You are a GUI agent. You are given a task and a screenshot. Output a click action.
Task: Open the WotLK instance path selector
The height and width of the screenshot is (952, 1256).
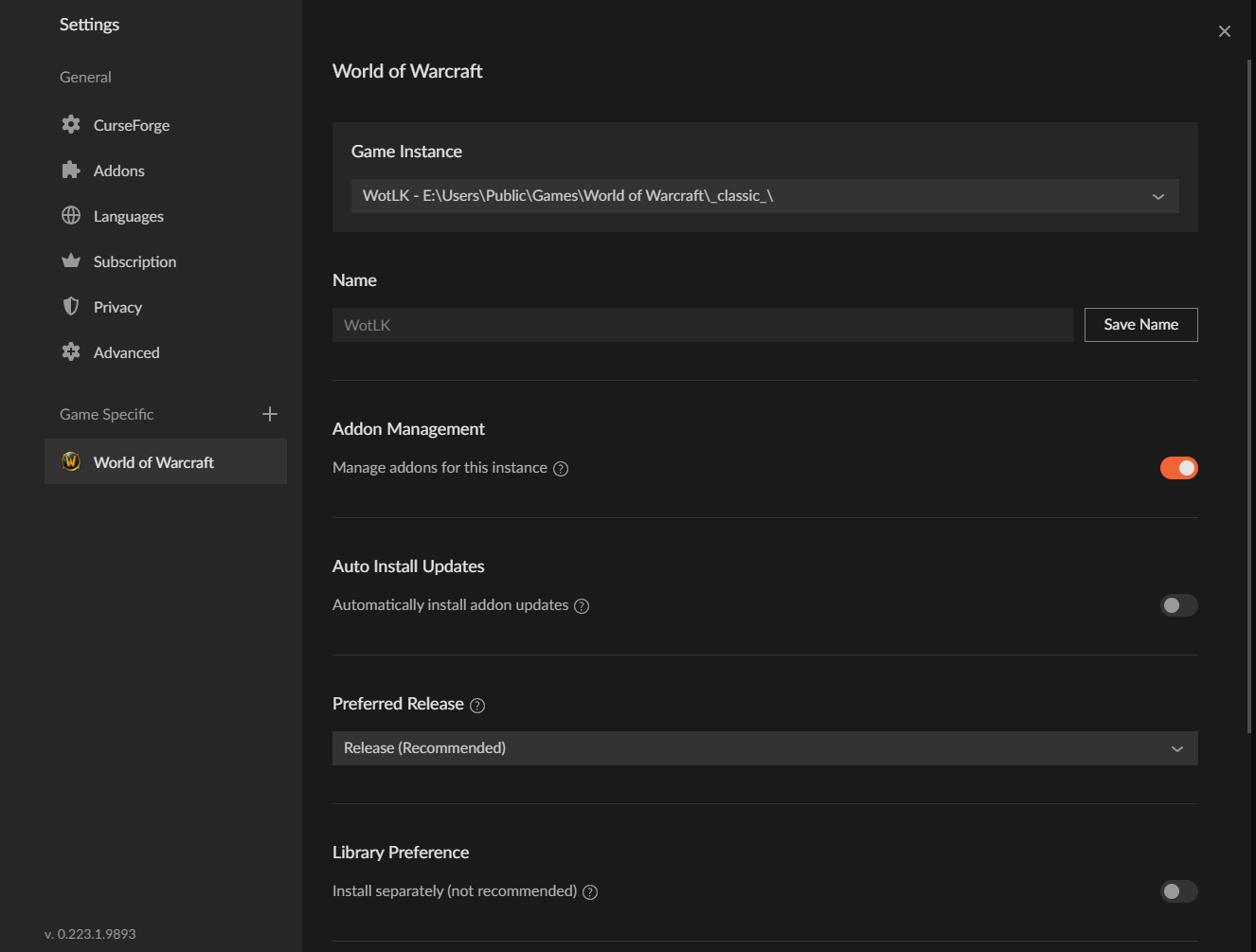[x=765, y=196]
